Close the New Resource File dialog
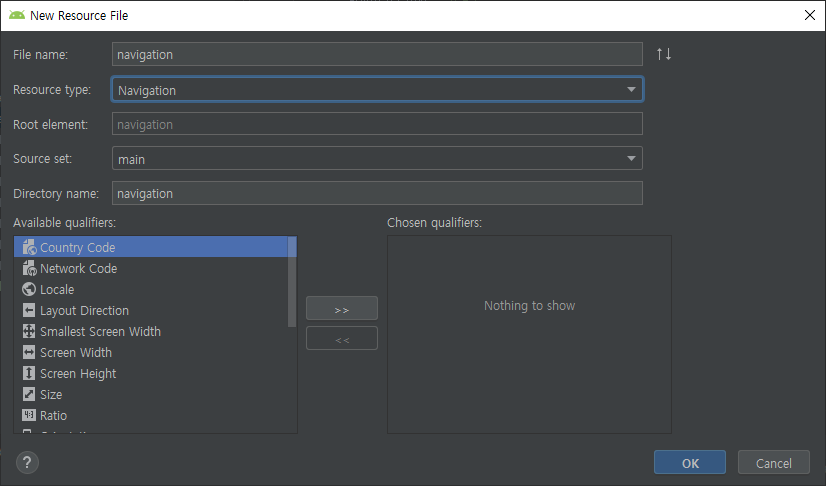 [810, 15]
